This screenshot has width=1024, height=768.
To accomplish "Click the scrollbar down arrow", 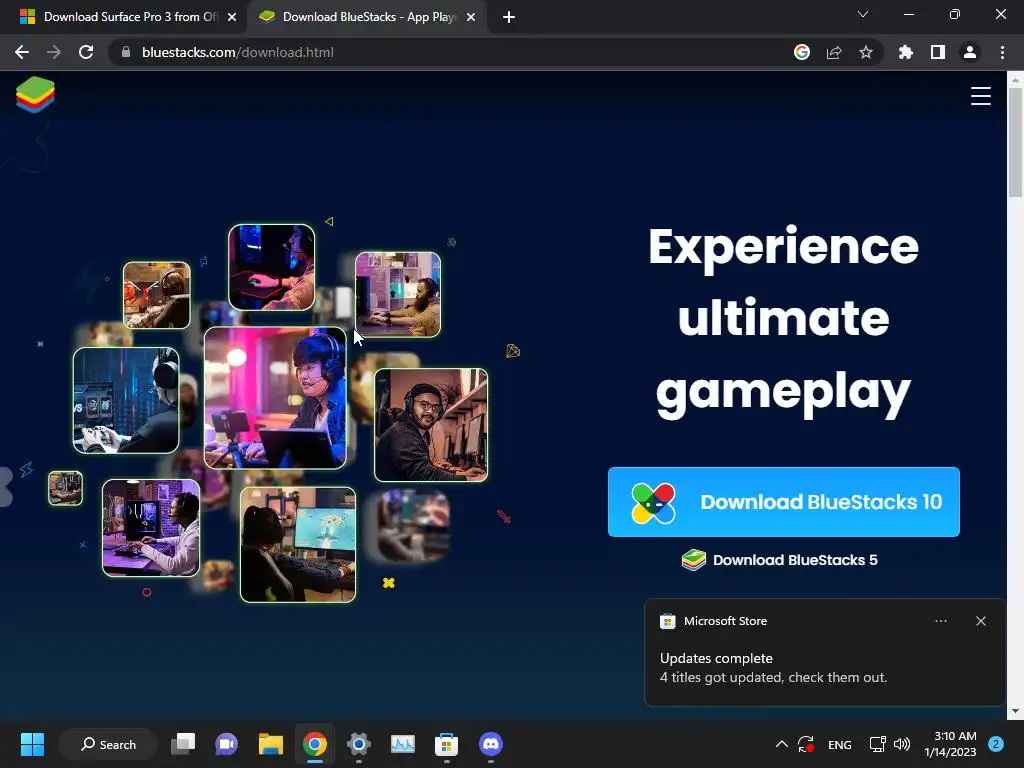I will pyautogui.click(x=1015, y=711).
